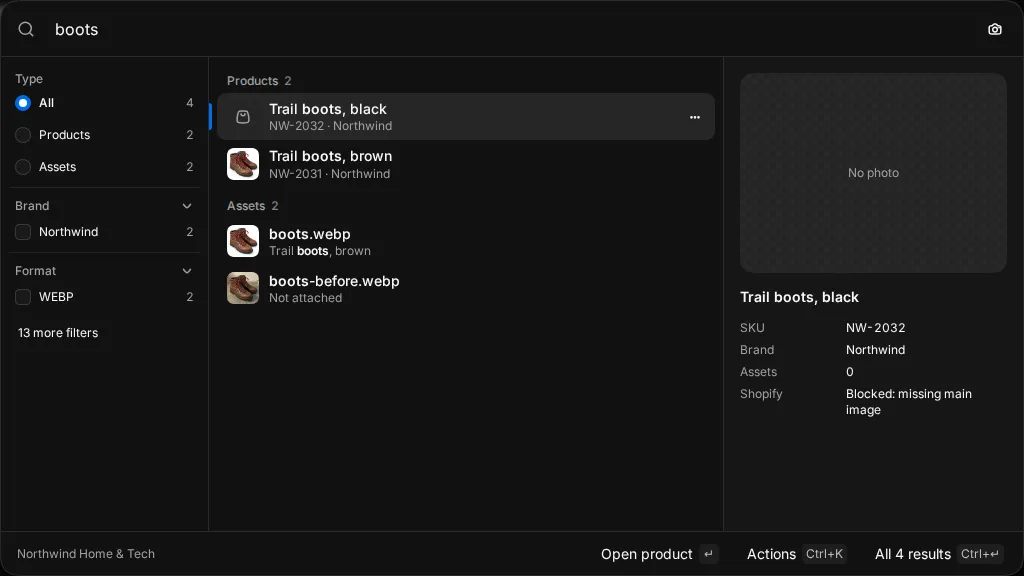This screenshot has width=1024, height=576.
Task: Collapse the Format filter section
Action: (187, 271)
